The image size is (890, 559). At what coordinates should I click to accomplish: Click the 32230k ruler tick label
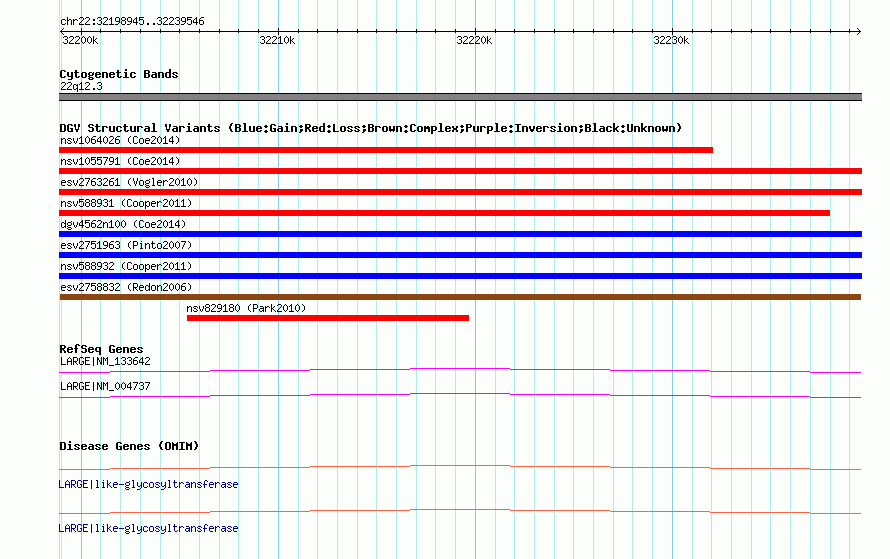tap(671, 40)
